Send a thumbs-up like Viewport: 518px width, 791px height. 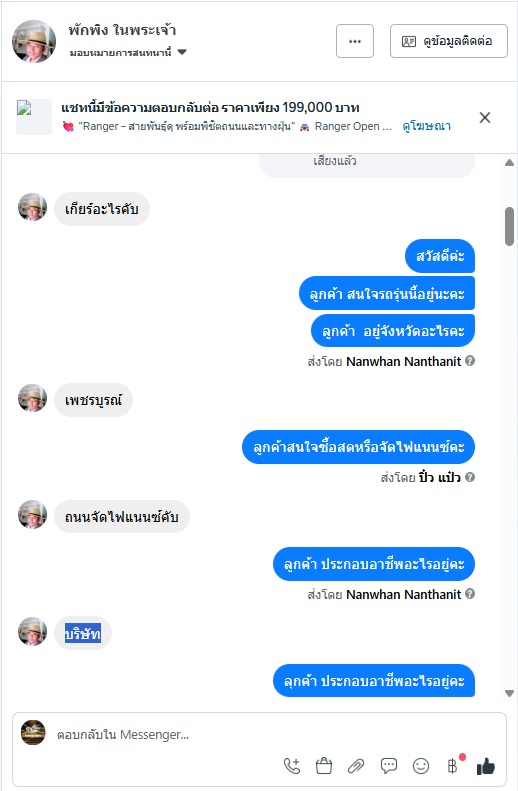[x=486, y=766]
